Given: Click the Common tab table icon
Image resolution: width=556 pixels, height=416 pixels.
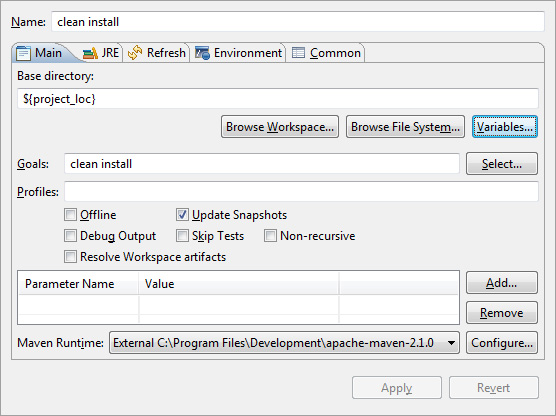Looking at the screenshot, I should click(x=298, y=53).
